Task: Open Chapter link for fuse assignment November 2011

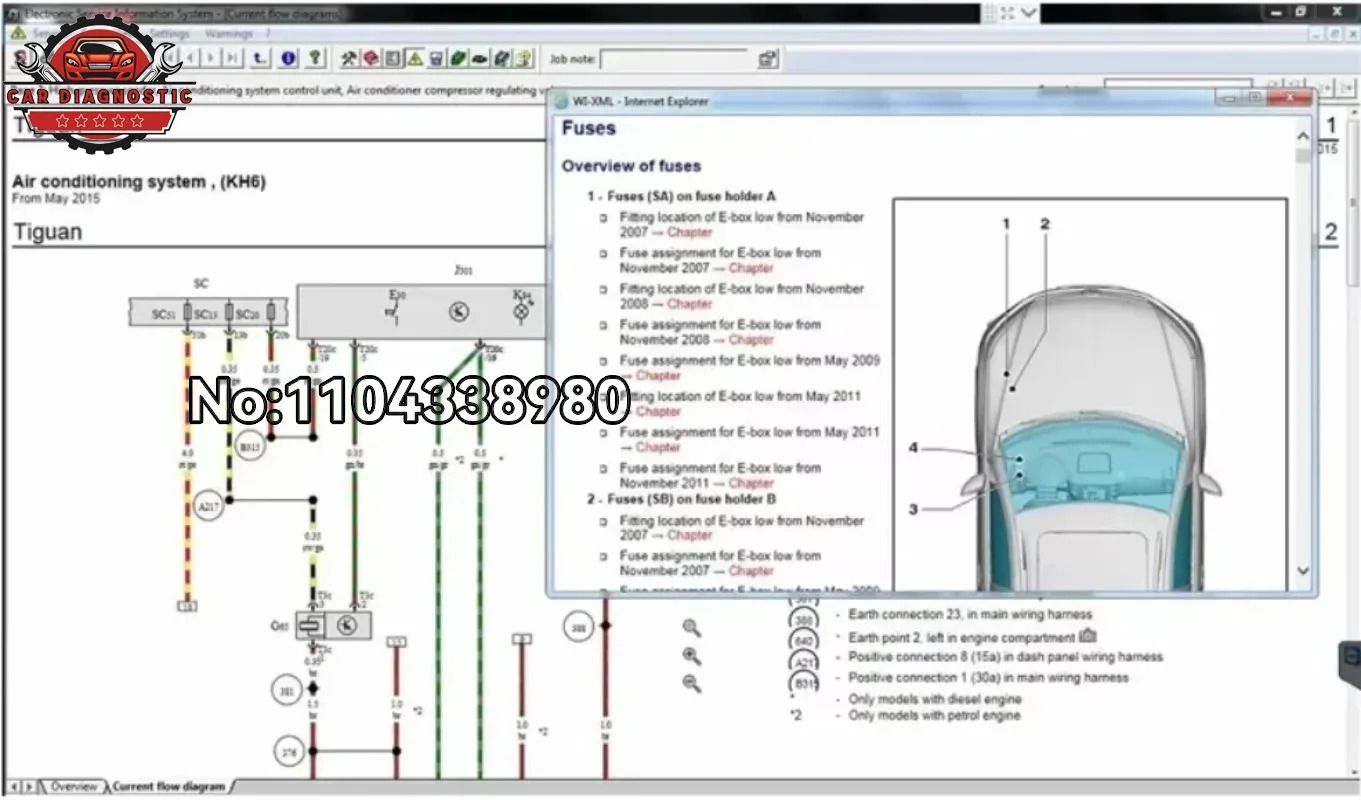Action: pyautogui.click(x=751, y=483)
